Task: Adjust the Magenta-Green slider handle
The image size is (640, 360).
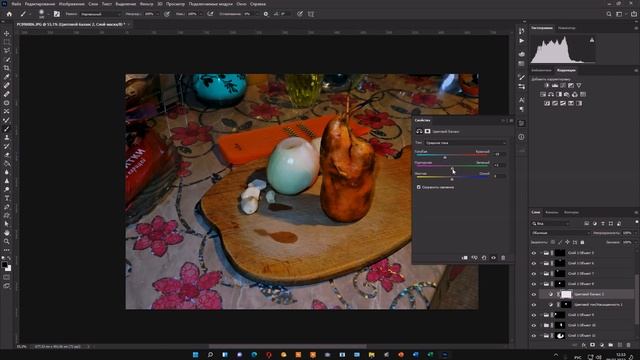Action: coord(452,168)
